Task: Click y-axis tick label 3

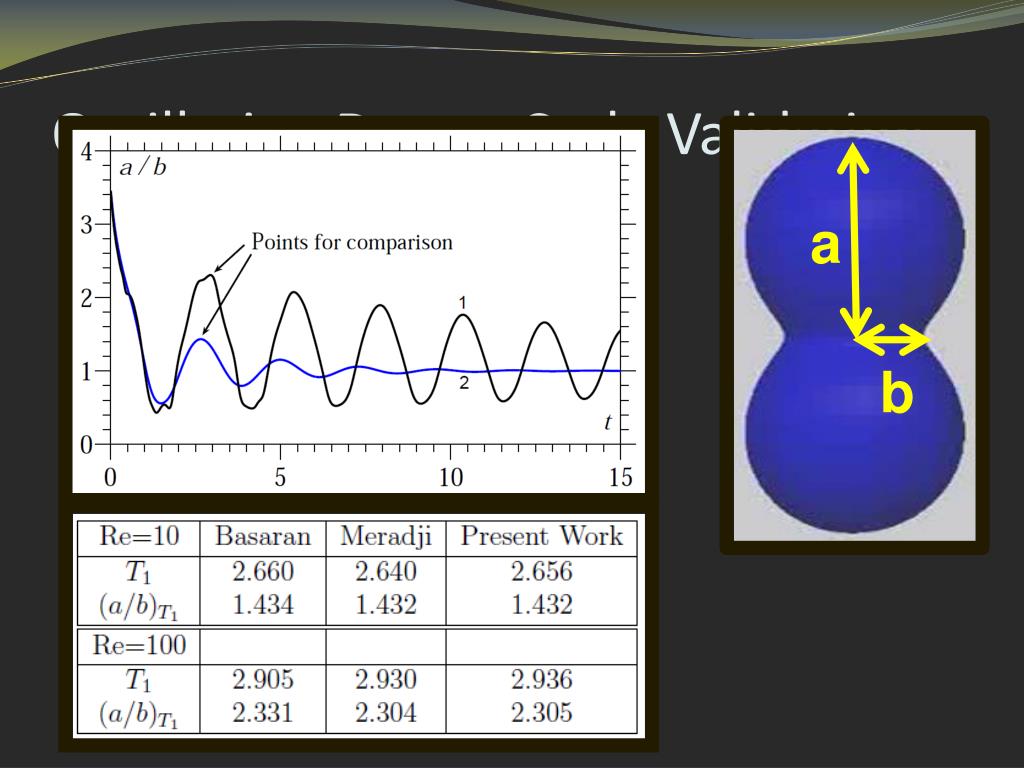Action: click(x=87, y=225)
